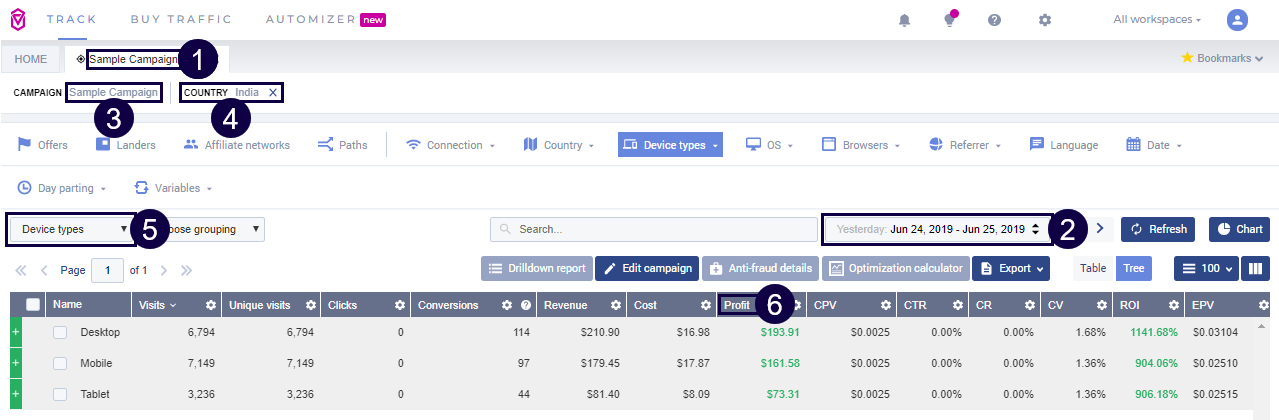Click the Refresh button
Screen dimensions: 1279x420
click(1158, 229)
